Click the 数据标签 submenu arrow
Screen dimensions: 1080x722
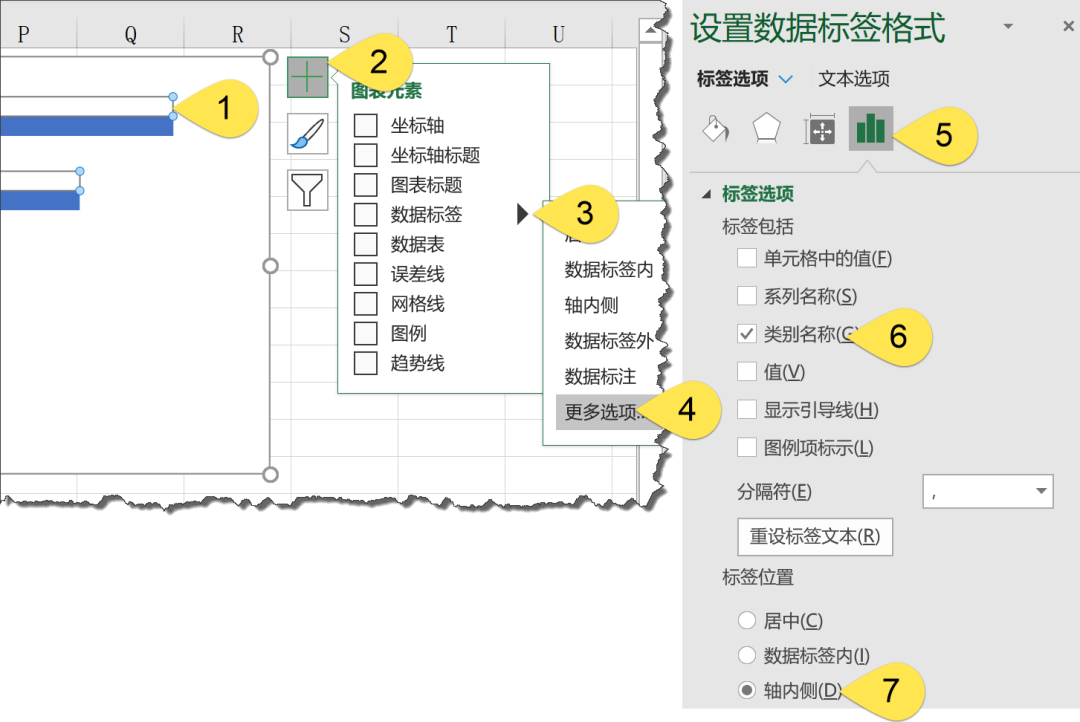[x=523, y=214]
